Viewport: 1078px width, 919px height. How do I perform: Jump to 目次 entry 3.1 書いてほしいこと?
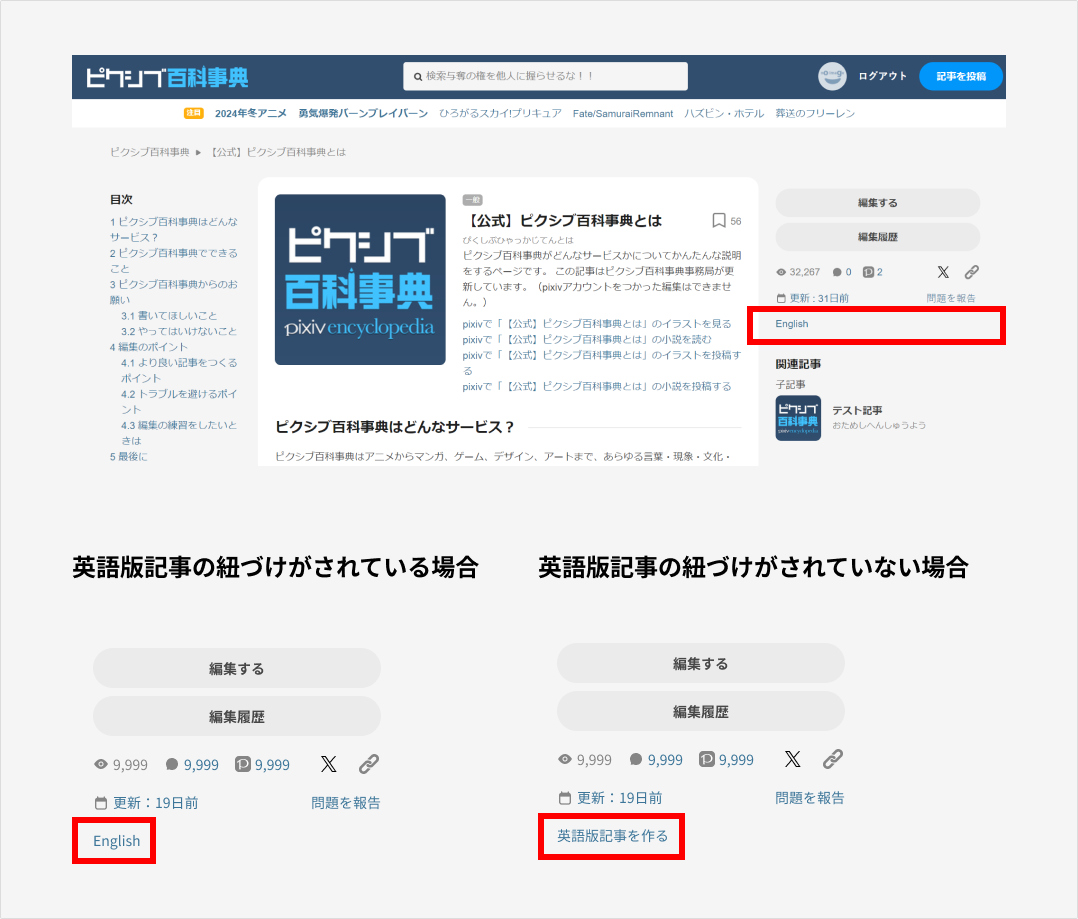pos(169,315)
